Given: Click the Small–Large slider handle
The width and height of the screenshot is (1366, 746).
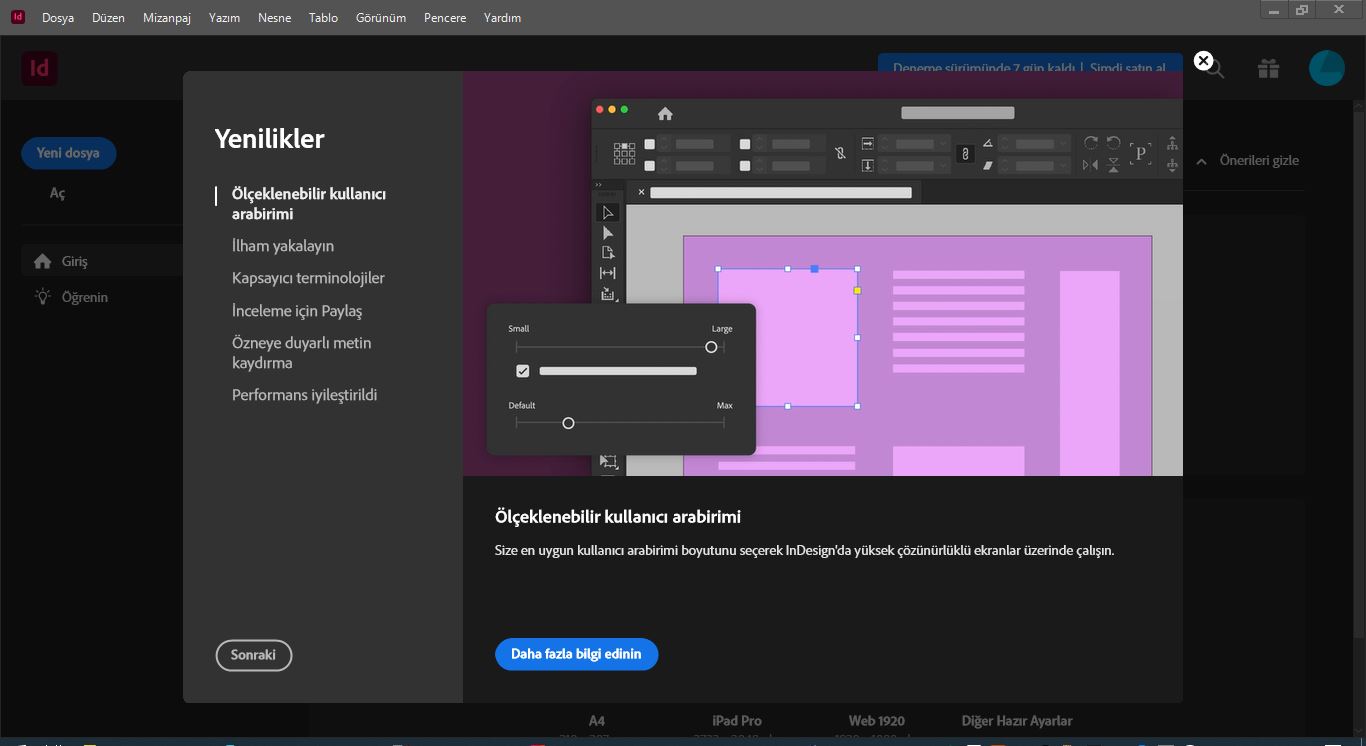Looking at the screenshot, I should (x=711, y=347).
